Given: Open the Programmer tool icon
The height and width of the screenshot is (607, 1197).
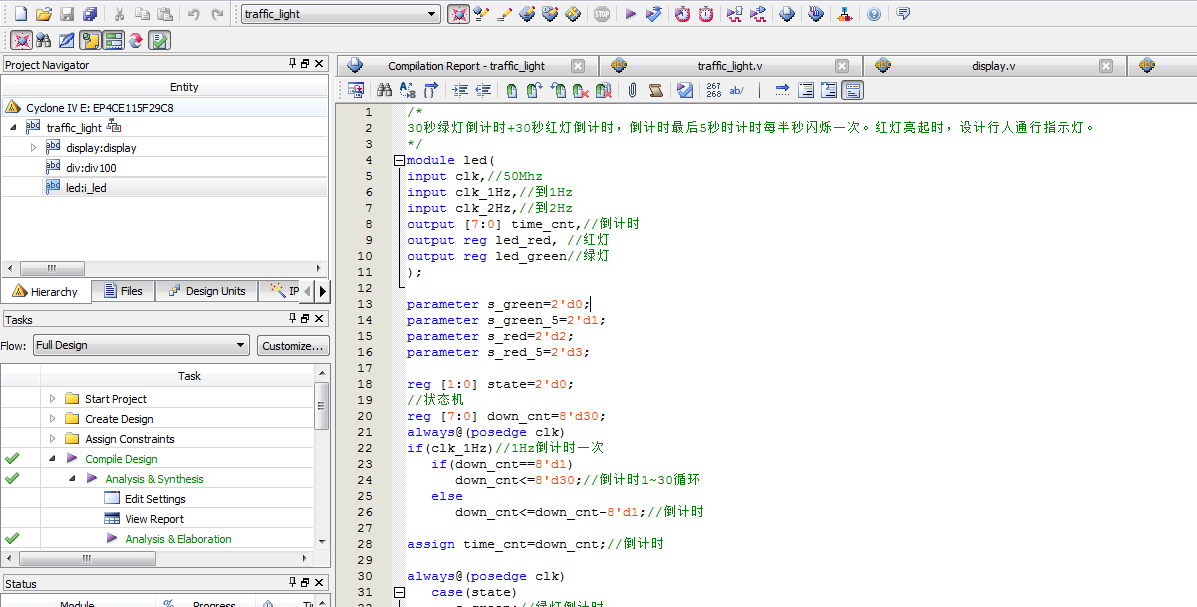Looking at the screenshot, I should pyautogui.click(x=816, y=14).
